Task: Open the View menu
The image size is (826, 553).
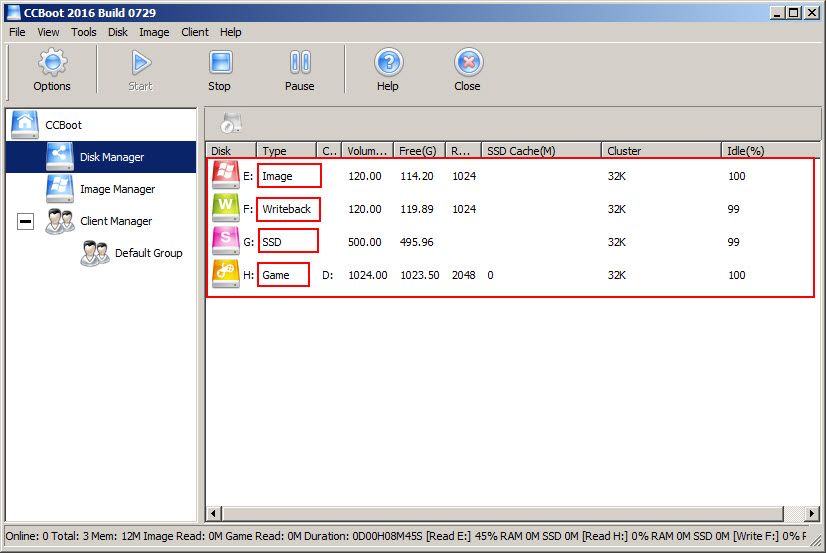Action: coord(48,32)
